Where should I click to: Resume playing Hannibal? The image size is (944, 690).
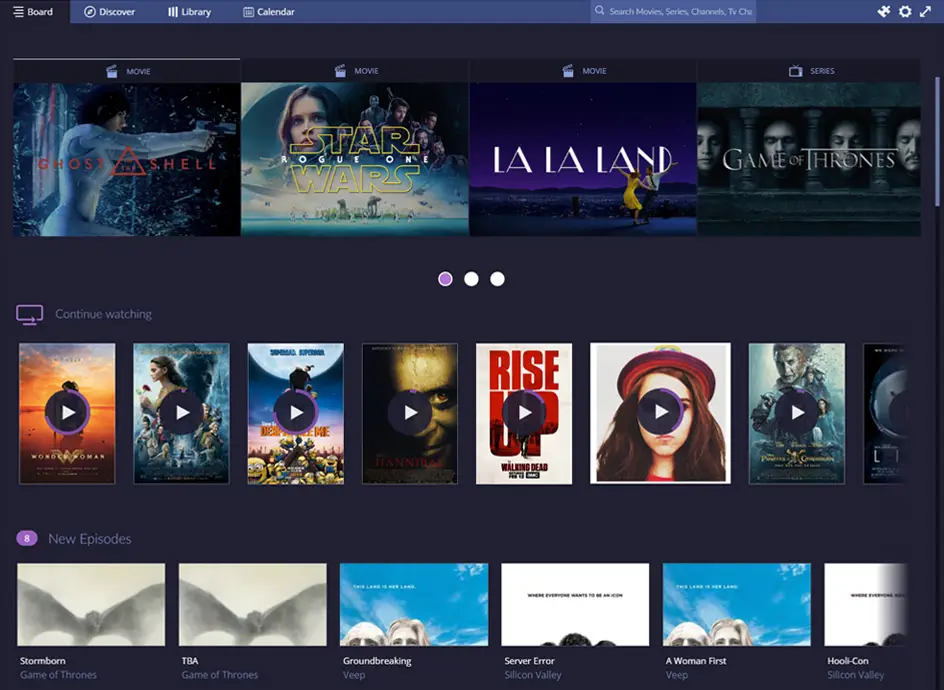(410, 412)
